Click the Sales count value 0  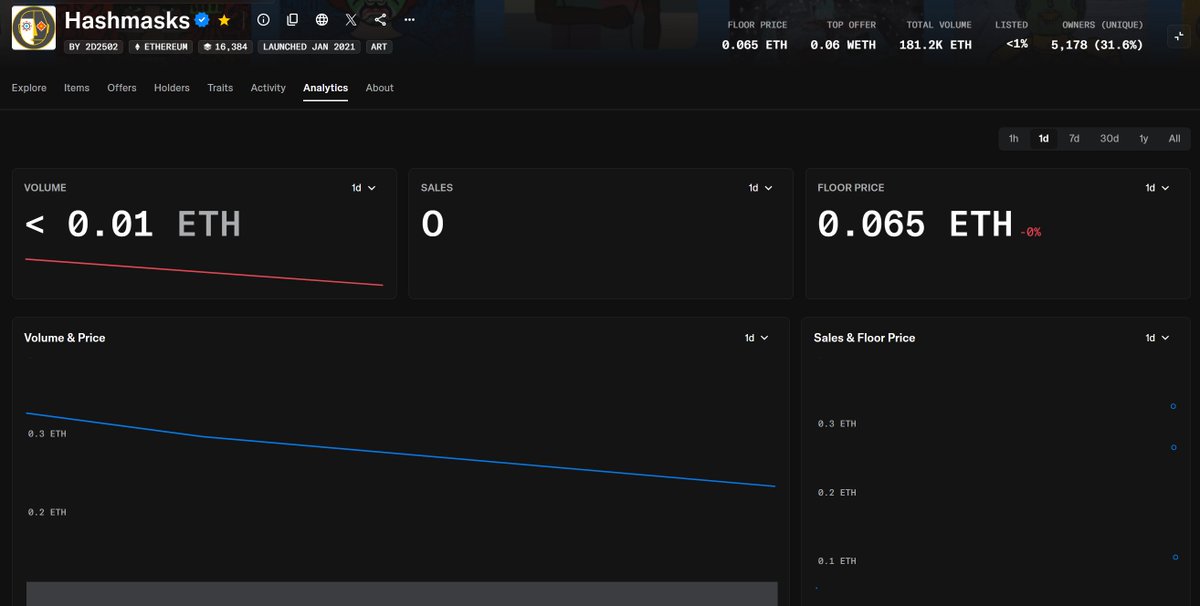[x=432, y=225]
